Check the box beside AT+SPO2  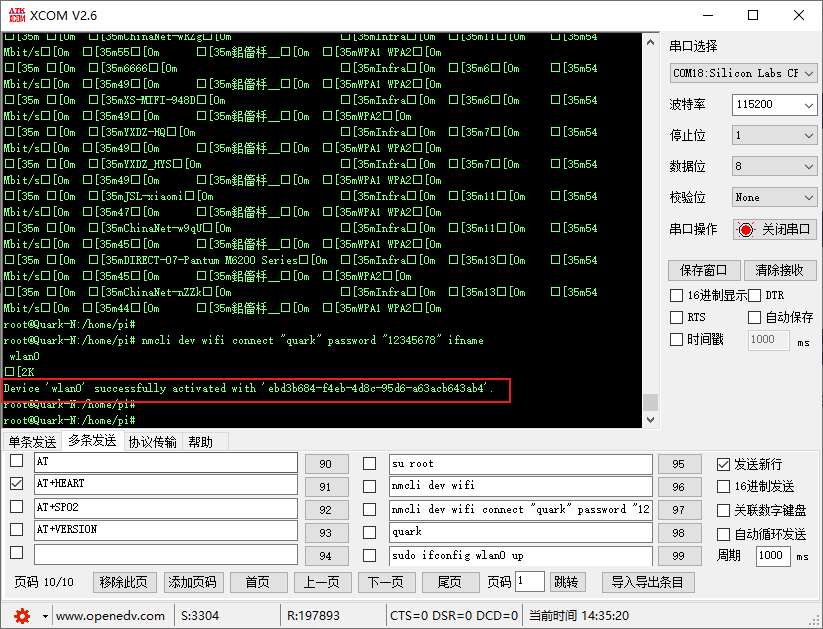(x=17, y=507)
